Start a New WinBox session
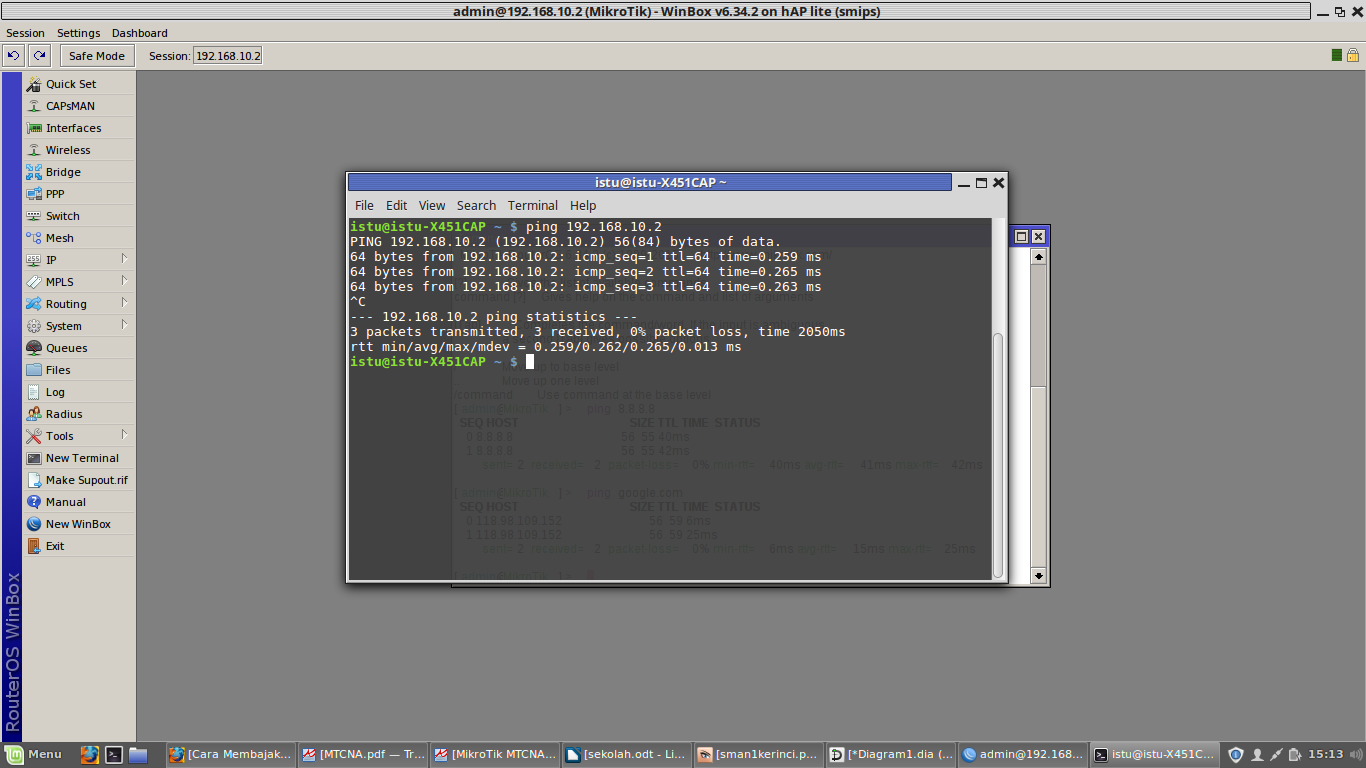 click(79, 524)
